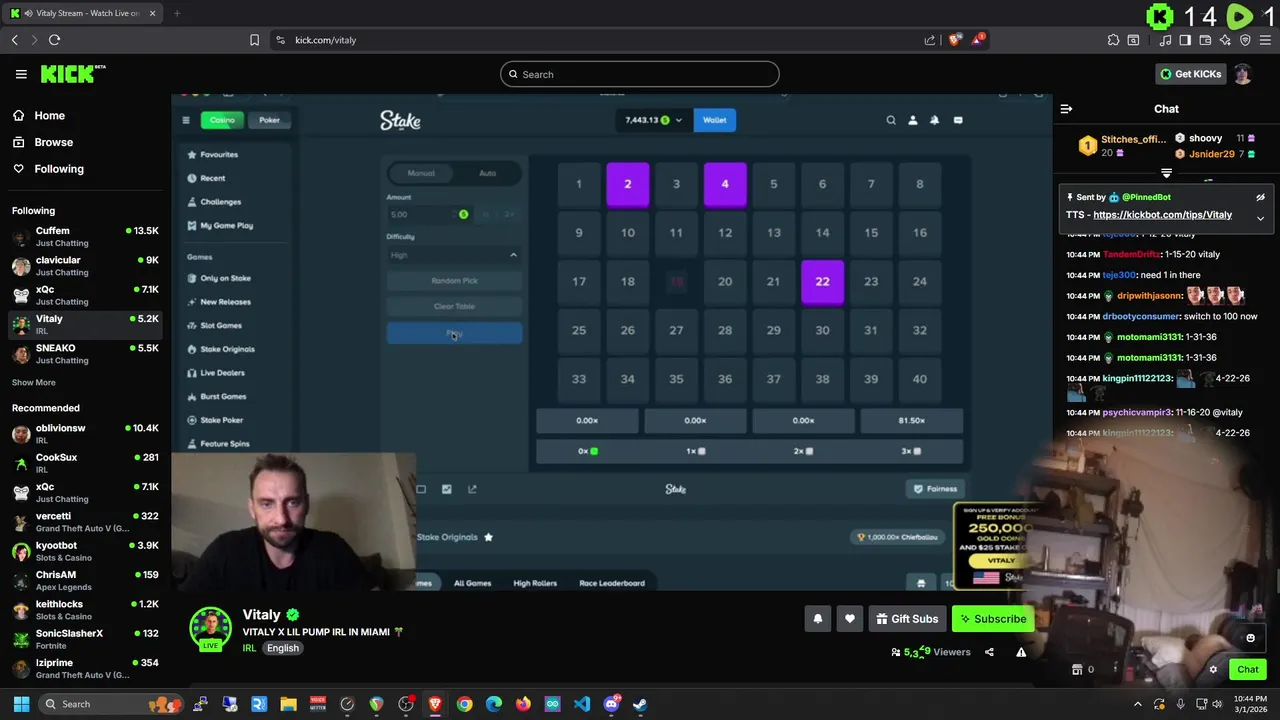Click the Brave Shields lion icon
Image resolution: width=1280 pixels, height=720 pixels.
coord(955,40)
